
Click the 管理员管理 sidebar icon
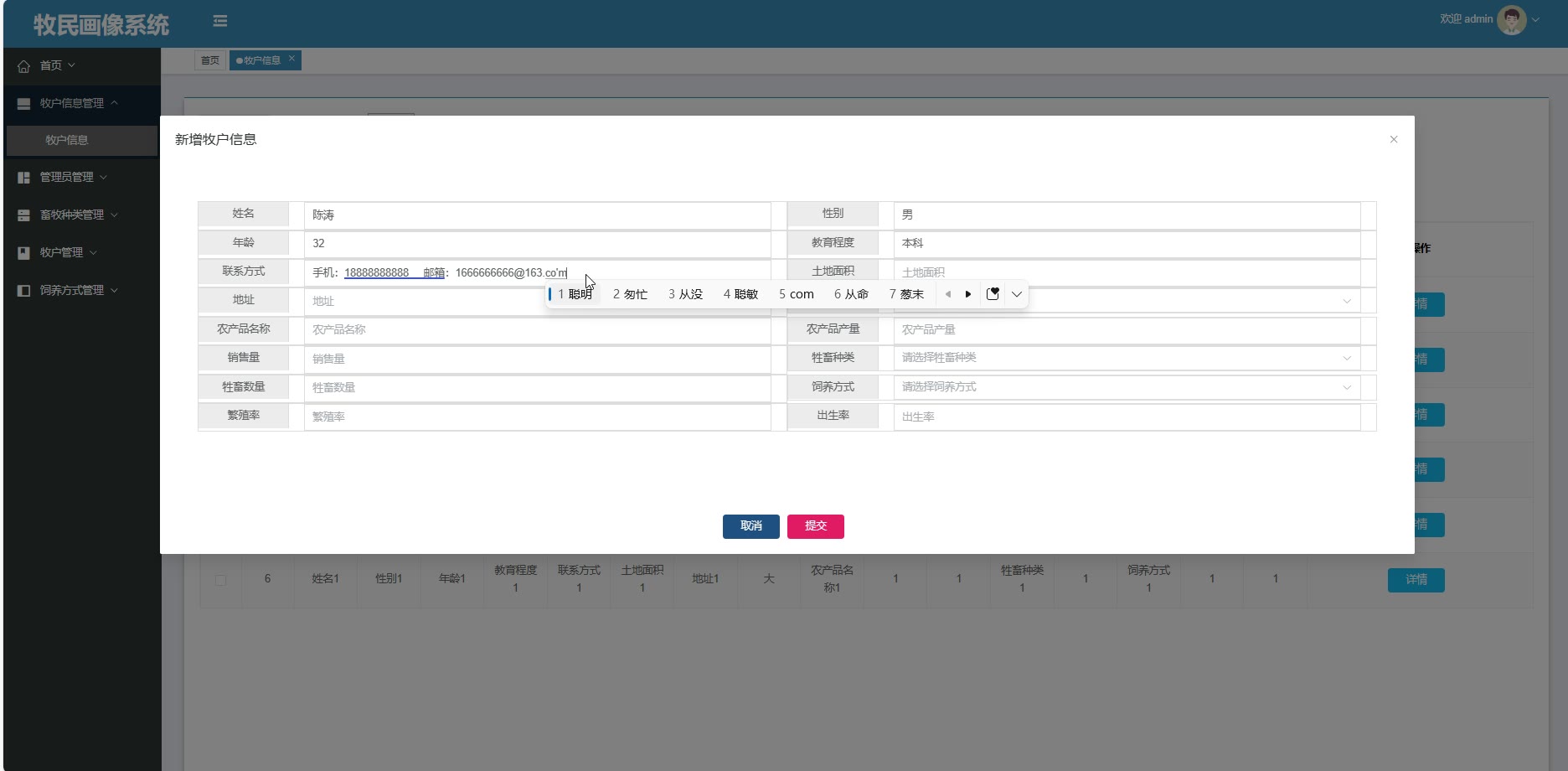23,178
